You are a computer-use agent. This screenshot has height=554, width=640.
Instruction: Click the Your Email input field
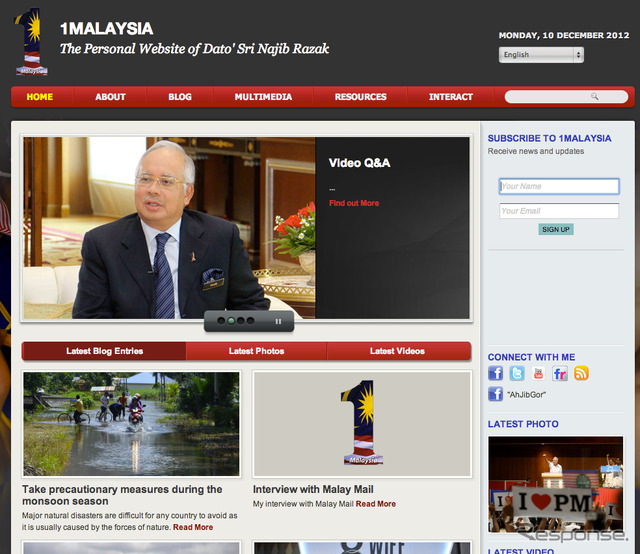(x=559, y=211)
